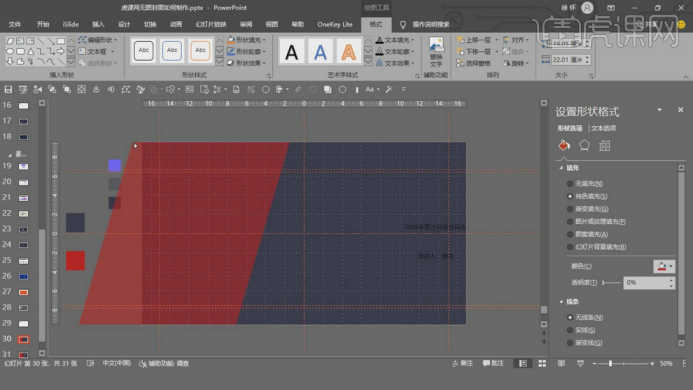Switch to Fill & Line paint bucket tab
Image resolution: width=693 pixels, height=390 pixels.
coord(564,145)
